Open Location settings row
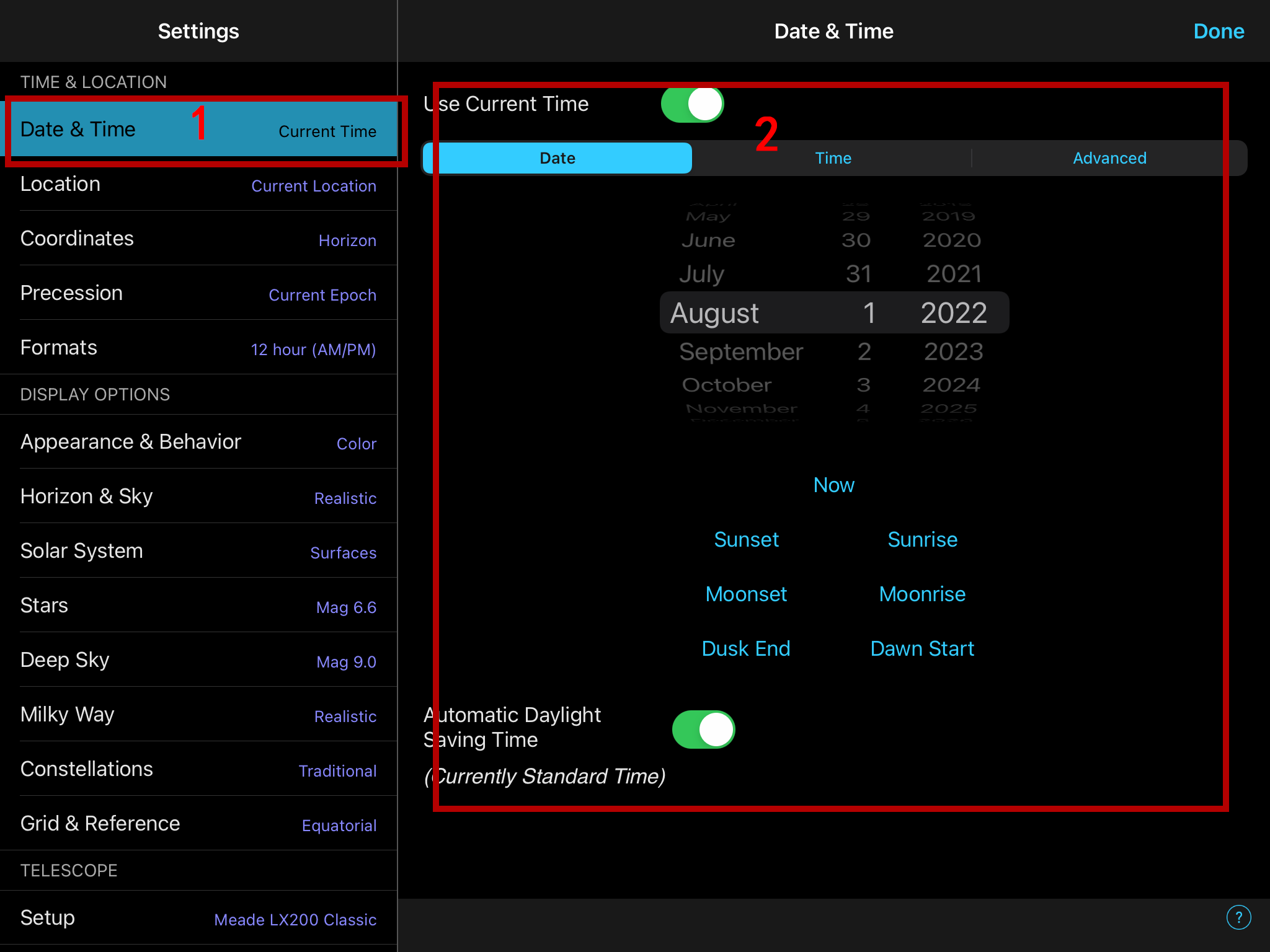The image size is (1270, 952). coord(198,184)
